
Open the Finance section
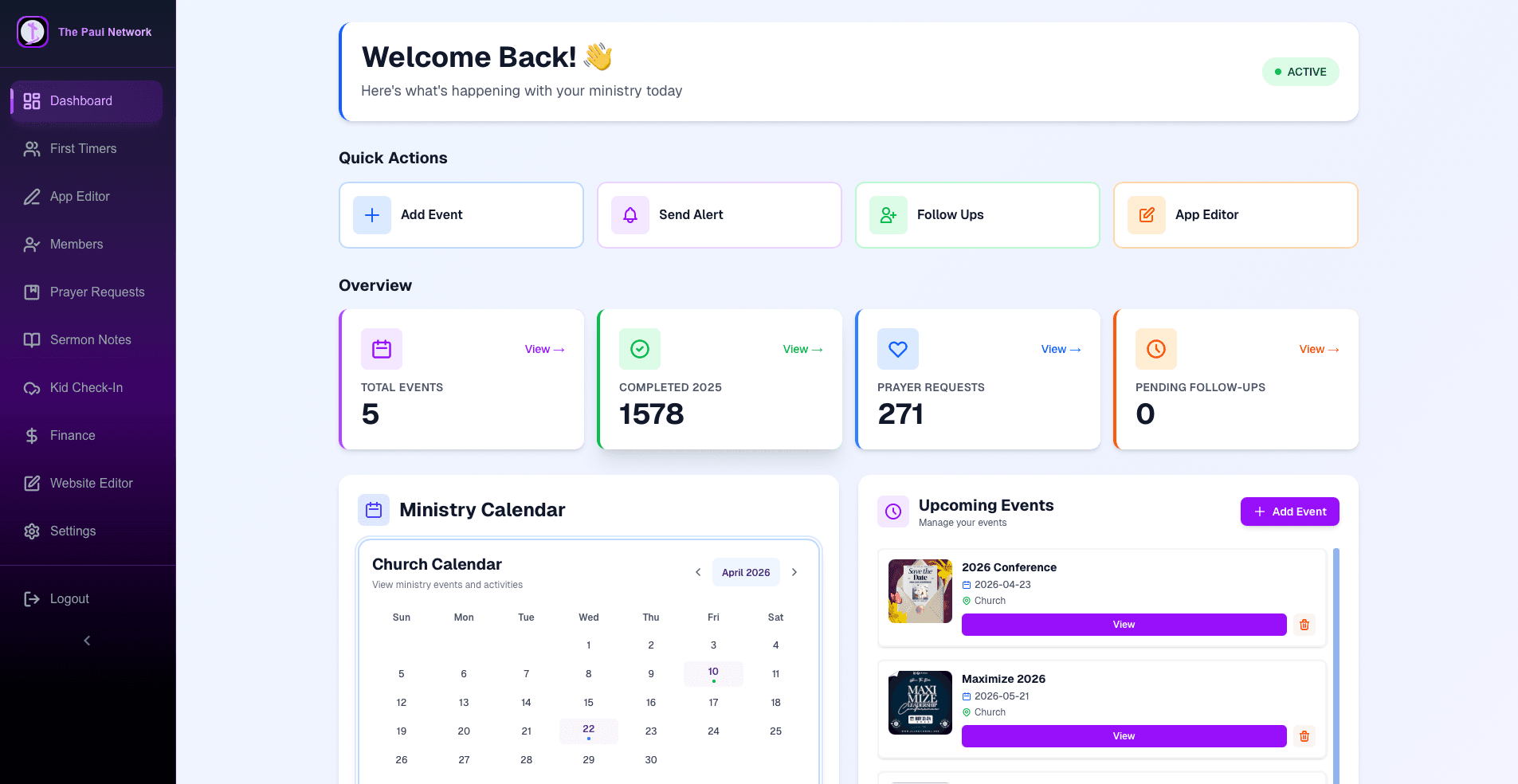[73, 436]
